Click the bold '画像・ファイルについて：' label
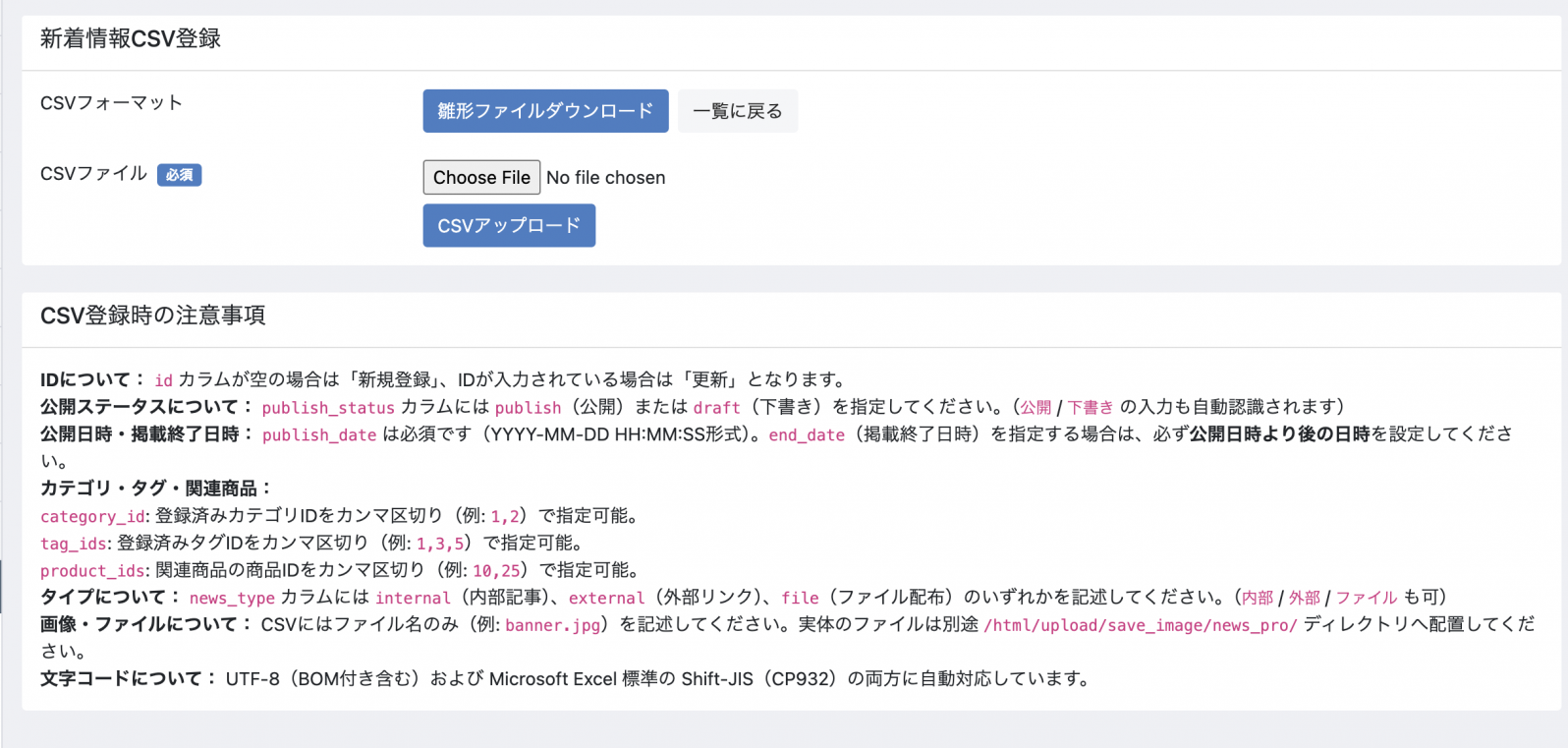 pyautogui.click(x=147, y=624)
